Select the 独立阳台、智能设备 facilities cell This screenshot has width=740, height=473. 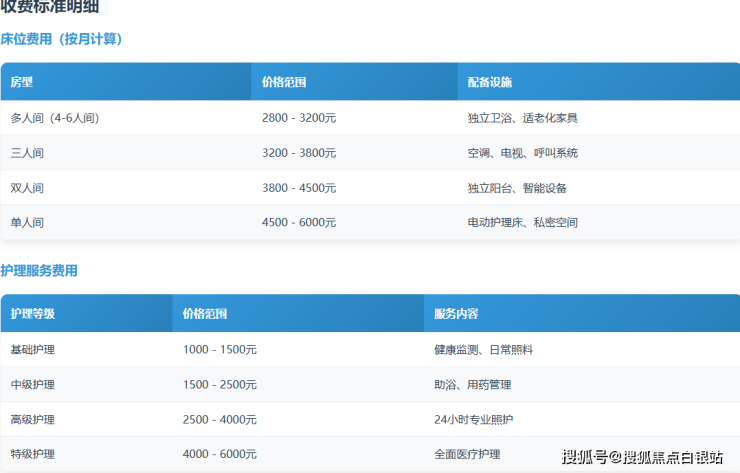pos(517,188)
